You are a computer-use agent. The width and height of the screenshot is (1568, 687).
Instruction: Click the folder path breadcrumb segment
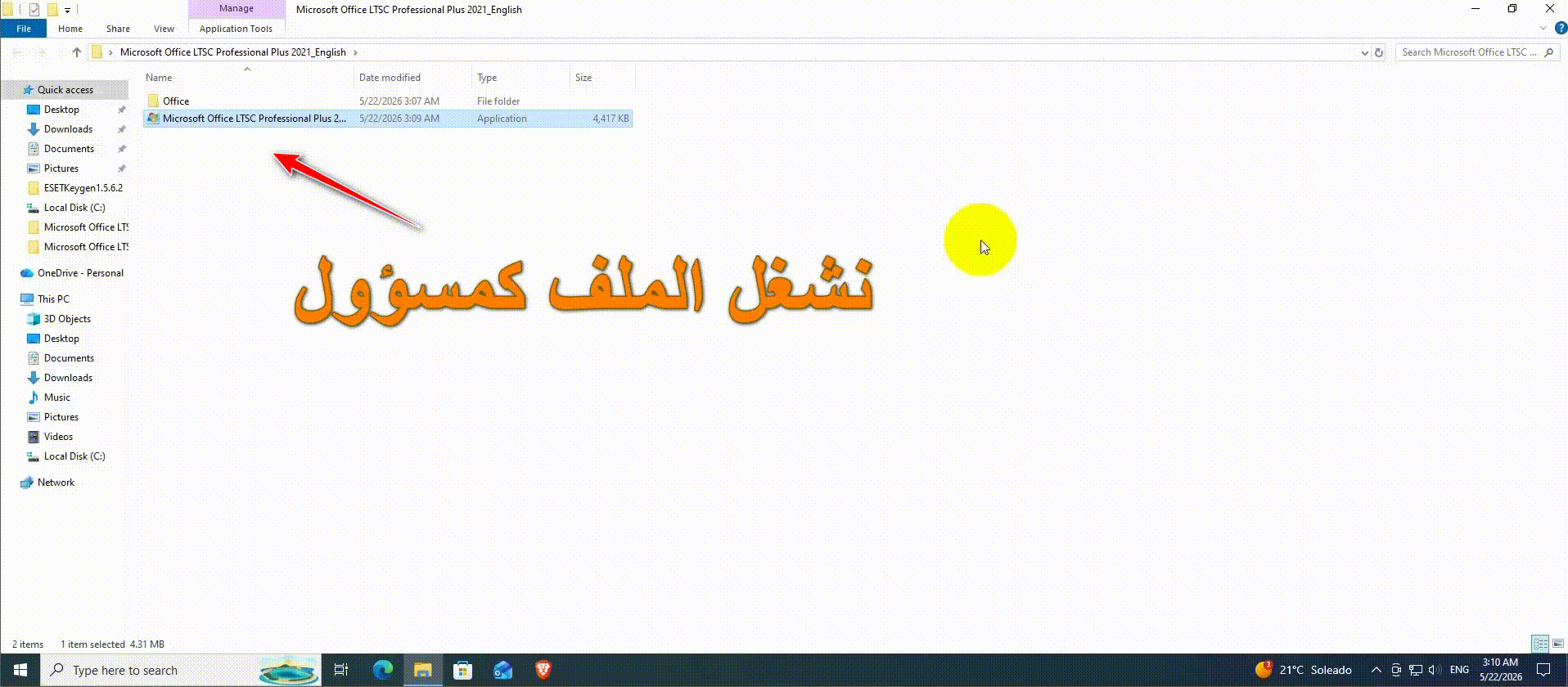click(x=232, y=52)
